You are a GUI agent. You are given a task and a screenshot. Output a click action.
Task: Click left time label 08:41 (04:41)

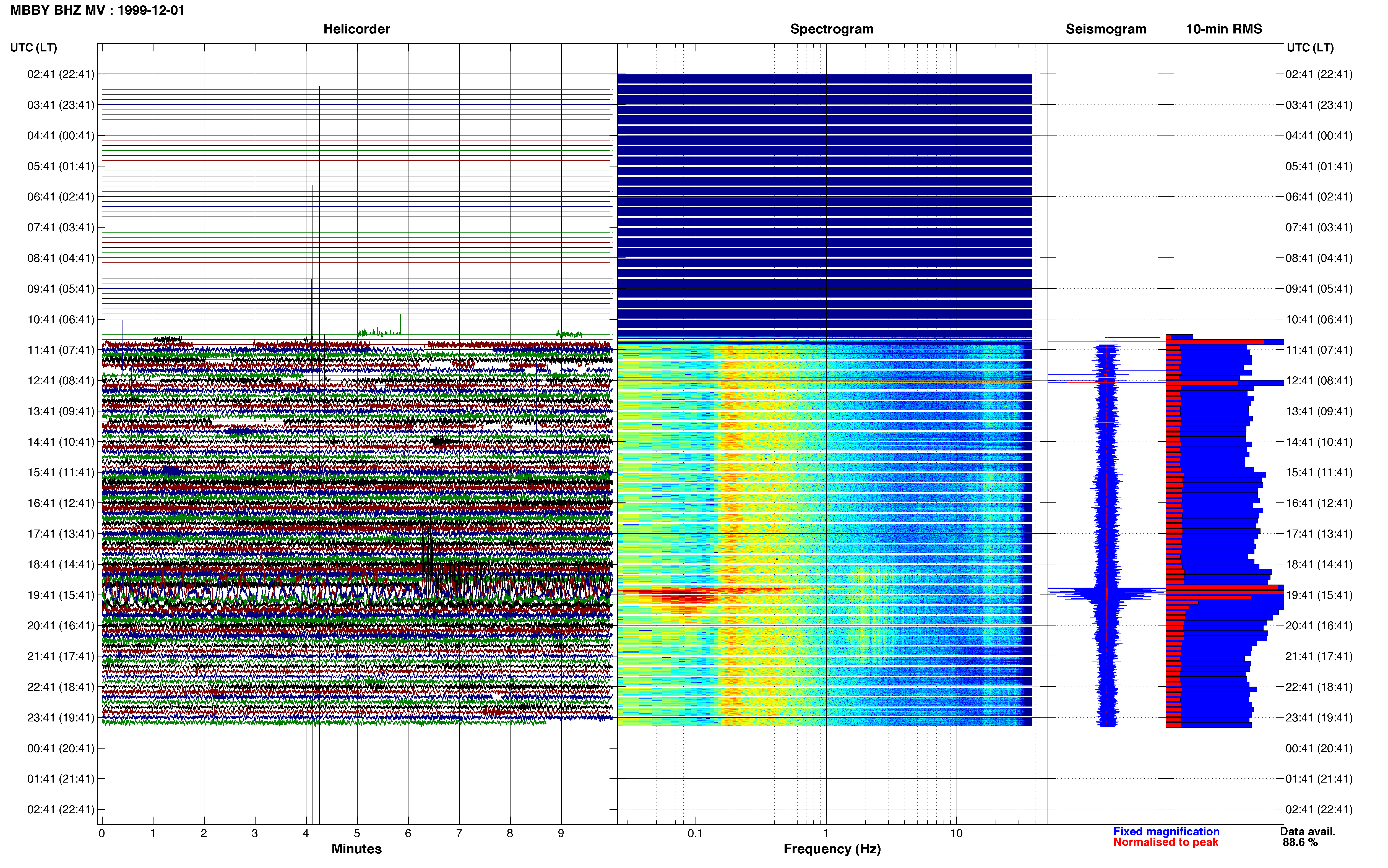[x=60, y=258]
